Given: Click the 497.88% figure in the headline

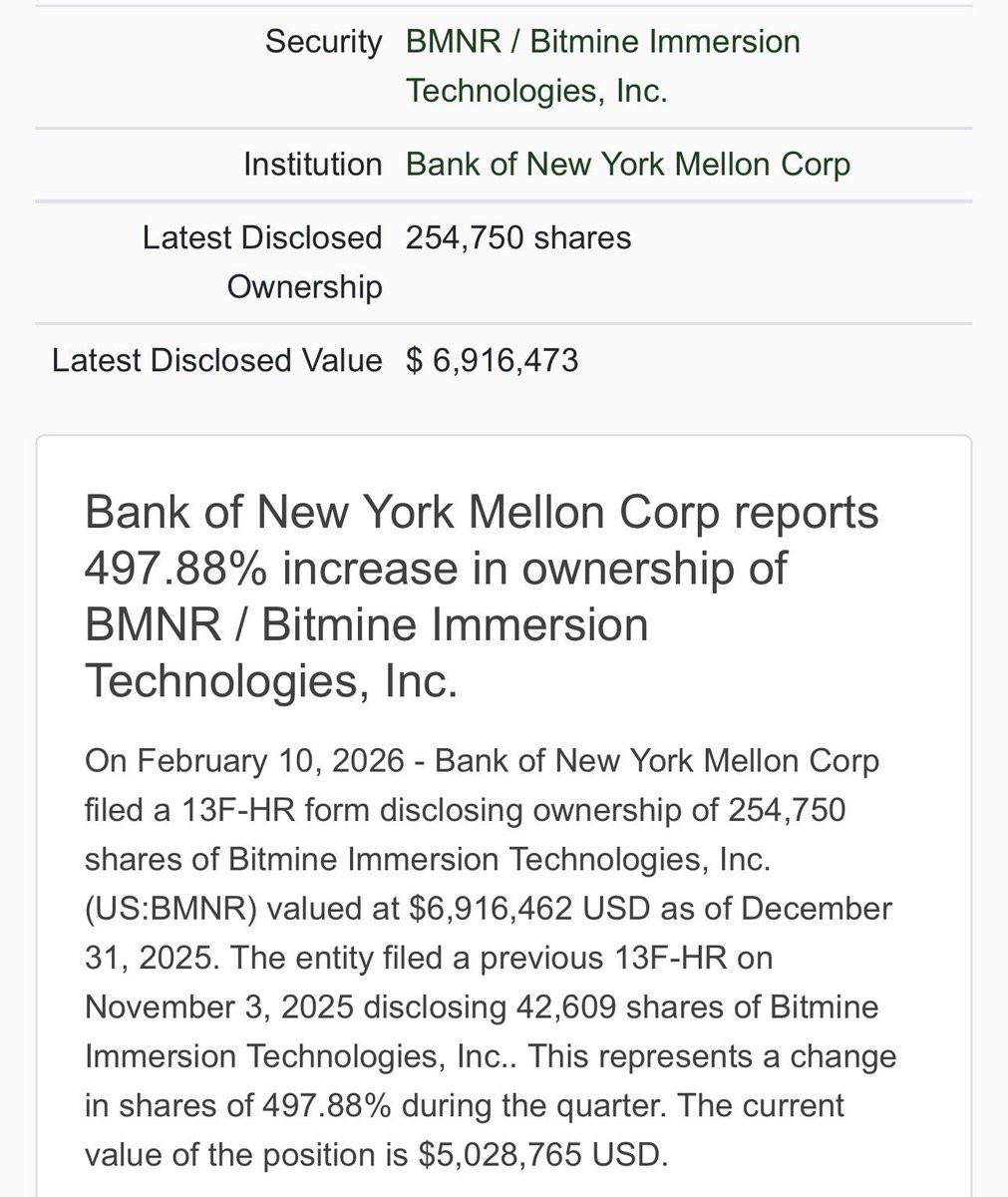Looking at the screenshot, I should [176, 569].
